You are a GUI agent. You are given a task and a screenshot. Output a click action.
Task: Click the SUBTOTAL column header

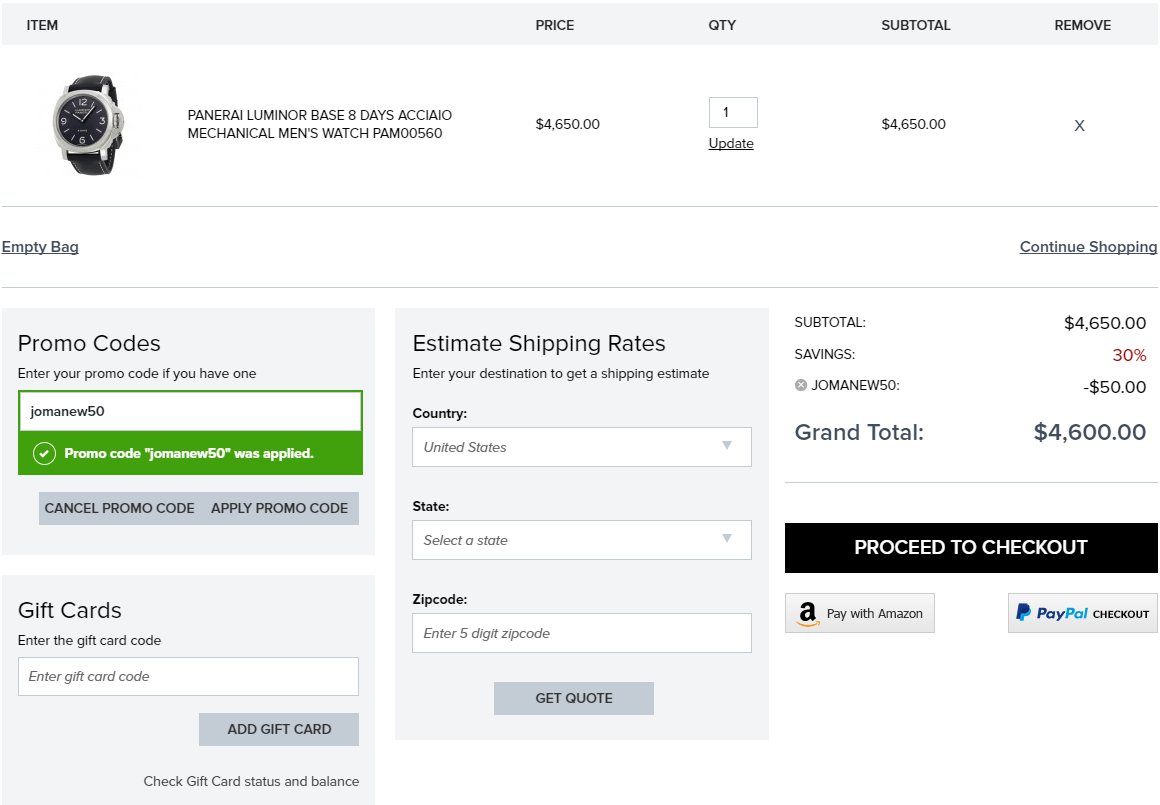916,25
